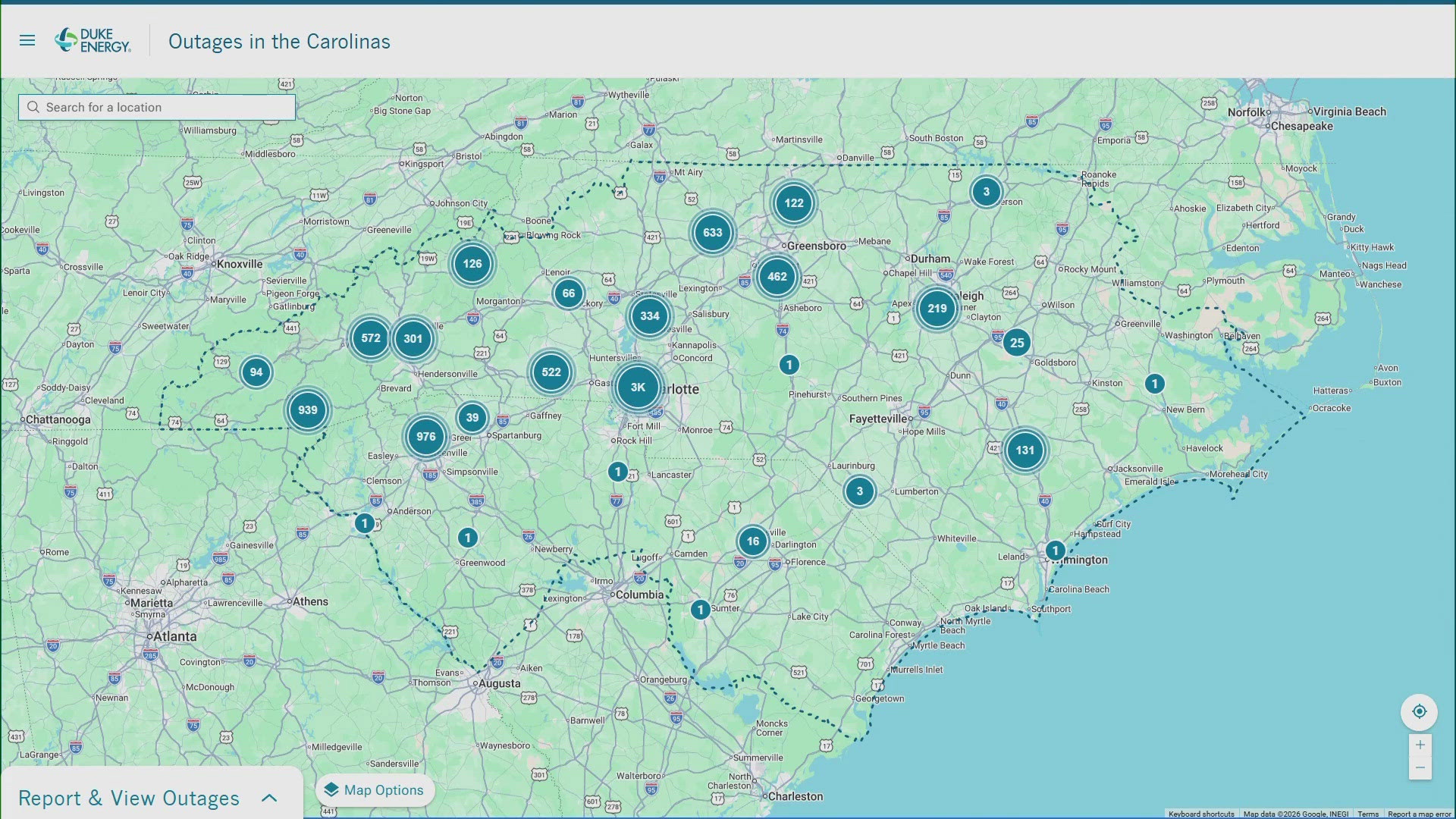Click the Columbia city label
Screen dimensions: 1456x819
pyautogui.click(x=639, y=595)
